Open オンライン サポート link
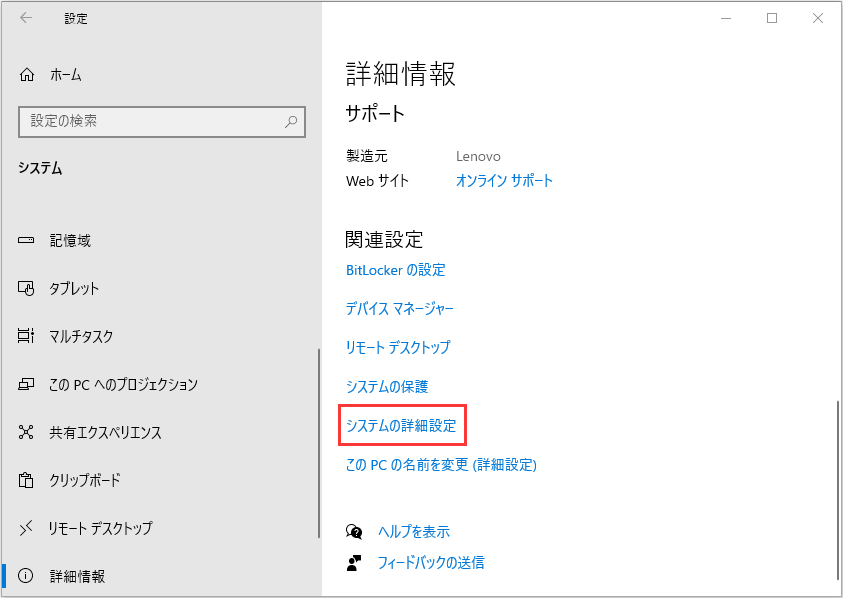 [x=504, y=181]
